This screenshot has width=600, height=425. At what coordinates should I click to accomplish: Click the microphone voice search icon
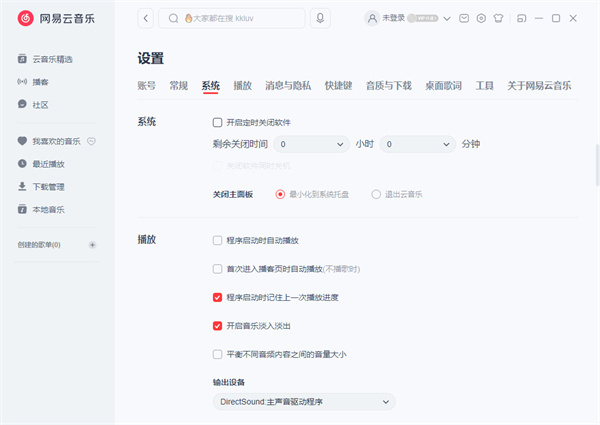tap(320, 18)
